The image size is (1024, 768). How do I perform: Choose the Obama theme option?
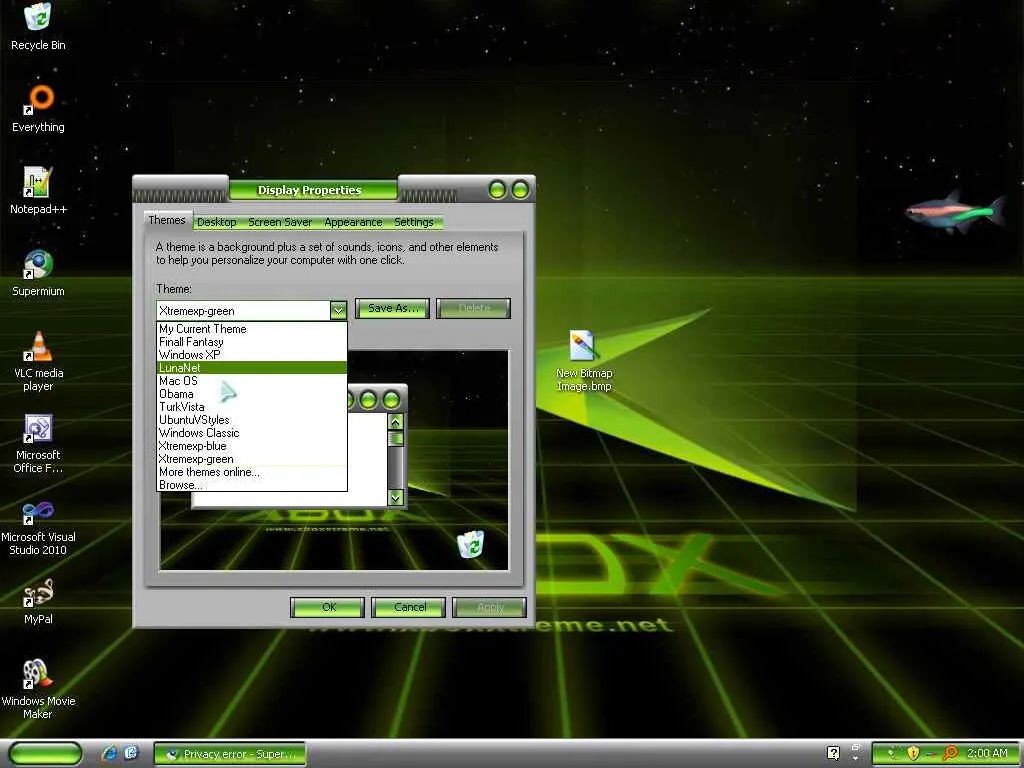pos(251,394)
